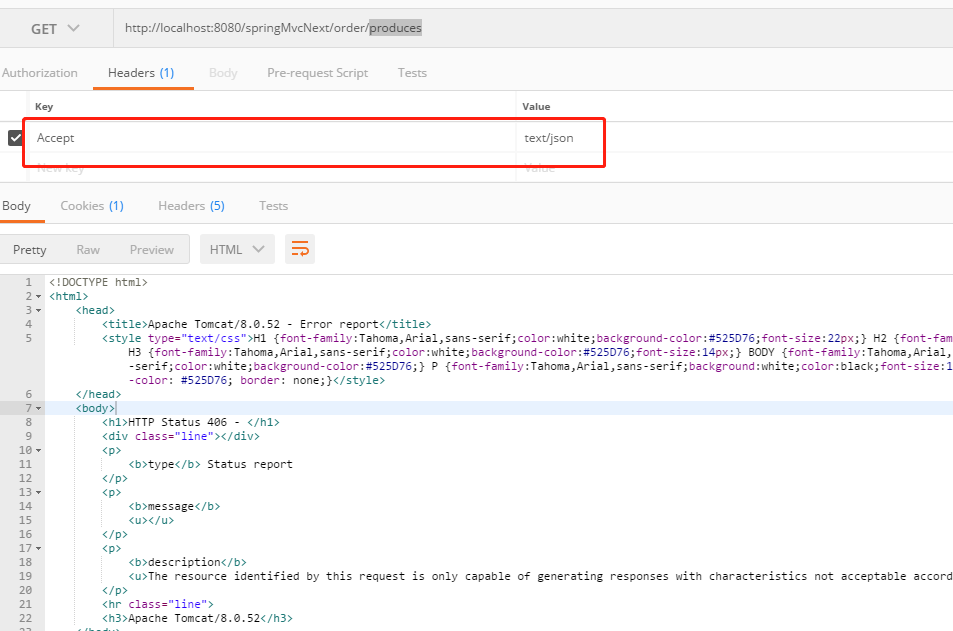Viewport: 953px width, 631px height.
Task: Collapse the p tag on line 13
Action: [x=38, y=492]
